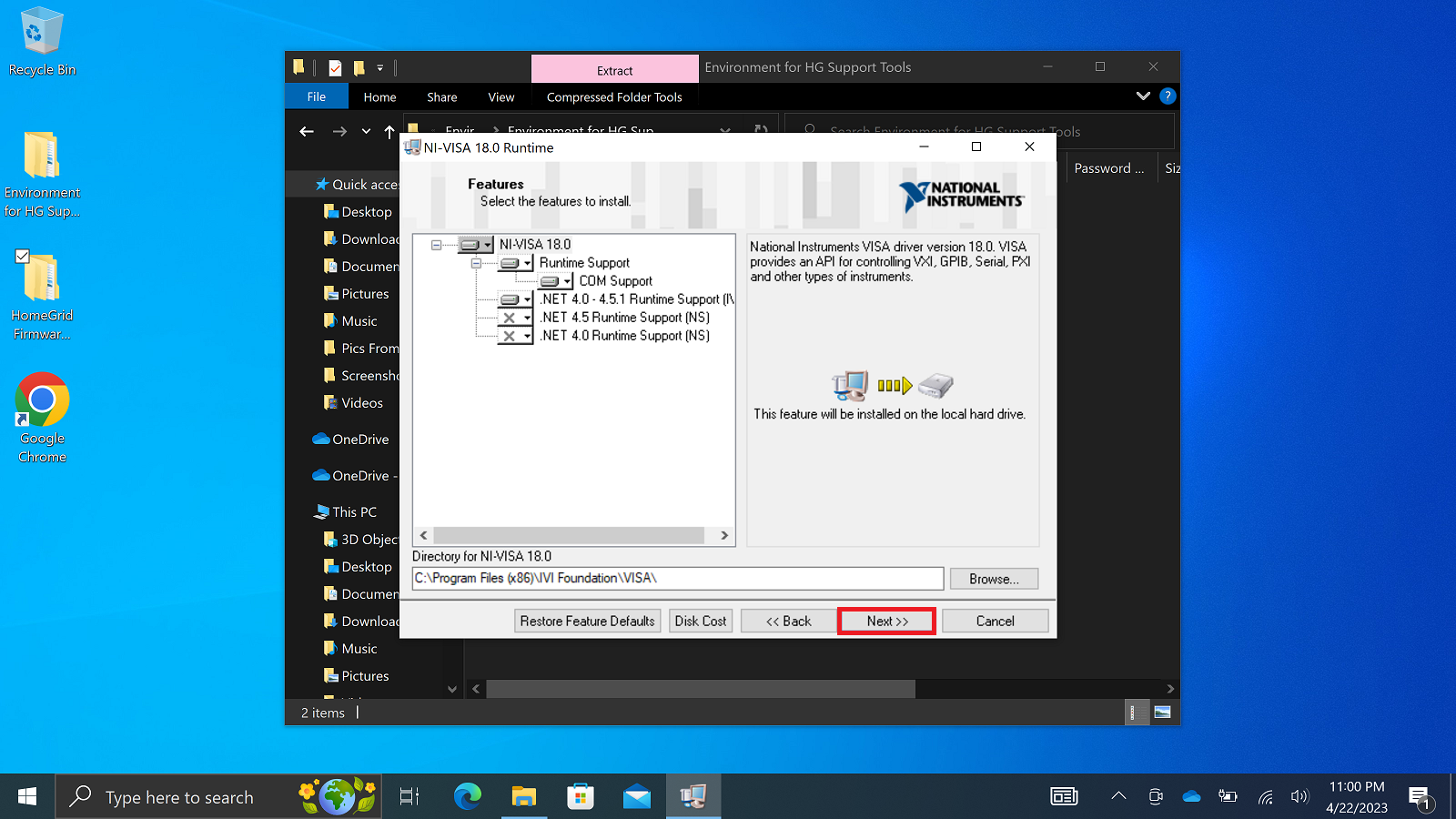The width and height of the screenshot is (1456, 819).
Task: Expand the Explorer ribbon chevron
Action: [x=1143, y=96]
